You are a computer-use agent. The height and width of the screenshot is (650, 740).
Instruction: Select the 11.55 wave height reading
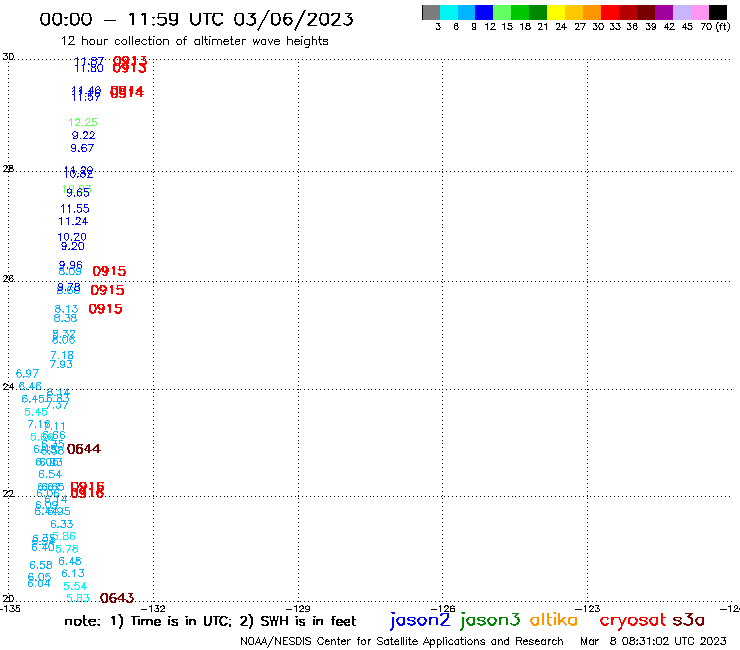point(75,209)
